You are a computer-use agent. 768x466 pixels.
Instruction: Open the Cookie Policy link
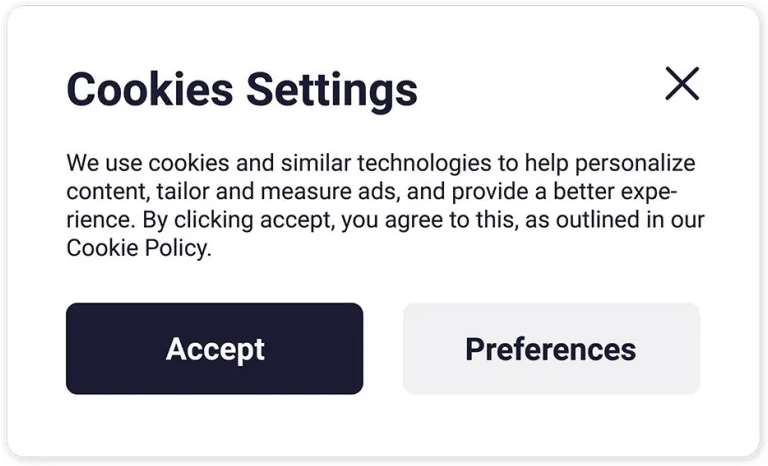pos(138,249)
